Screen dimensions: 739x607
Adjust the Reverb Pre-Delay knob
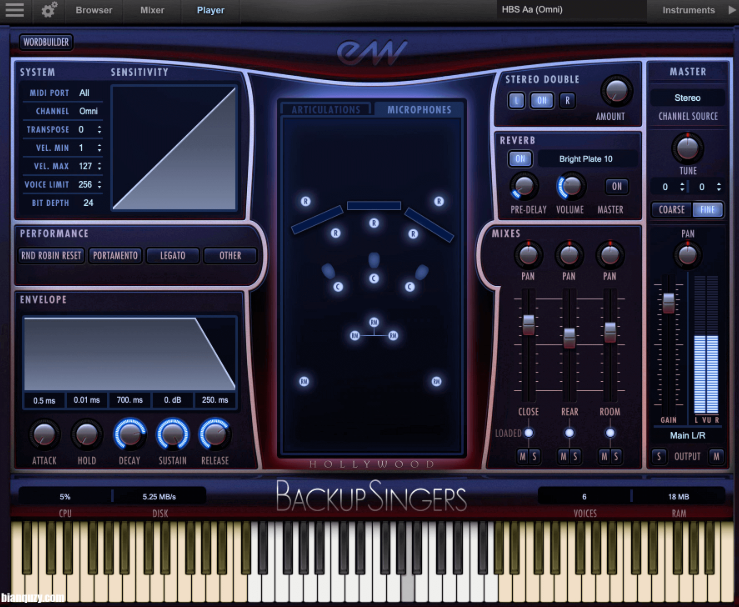click(524, 186)
